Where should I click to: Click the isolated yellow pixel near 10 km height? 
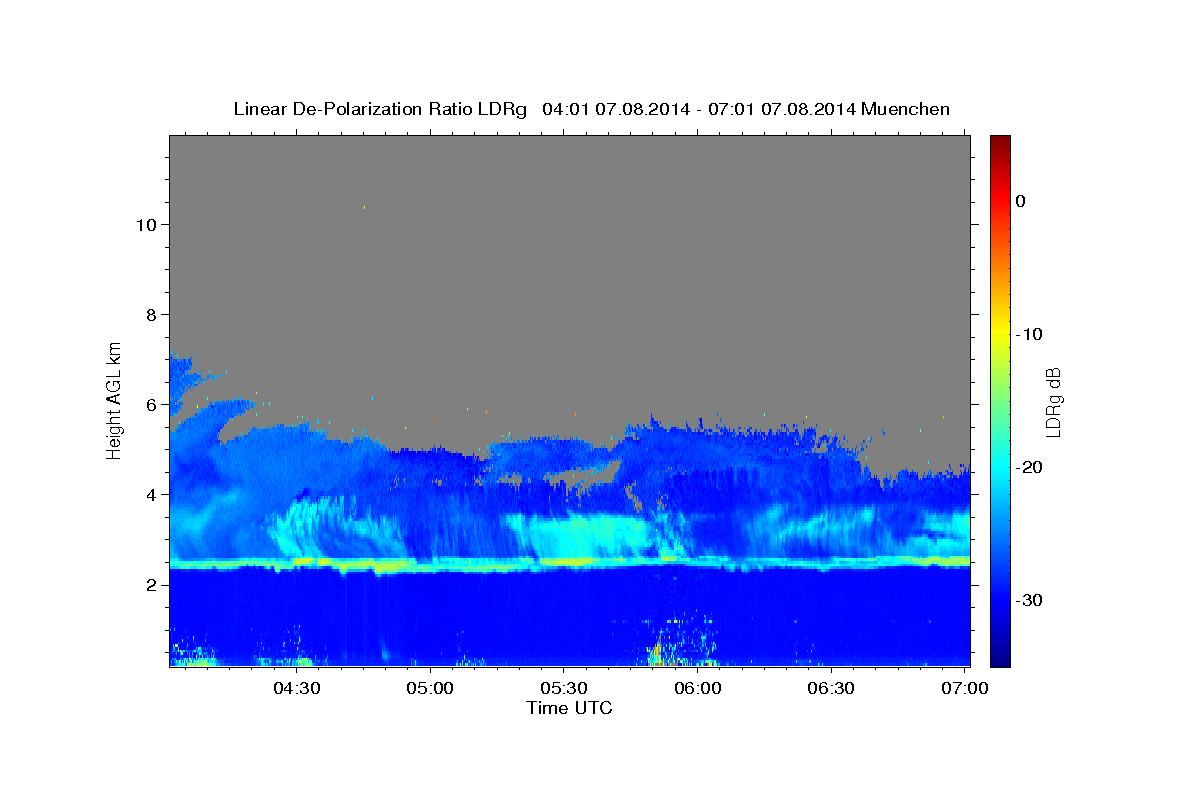pyautogui.click(x=364, y=207)
